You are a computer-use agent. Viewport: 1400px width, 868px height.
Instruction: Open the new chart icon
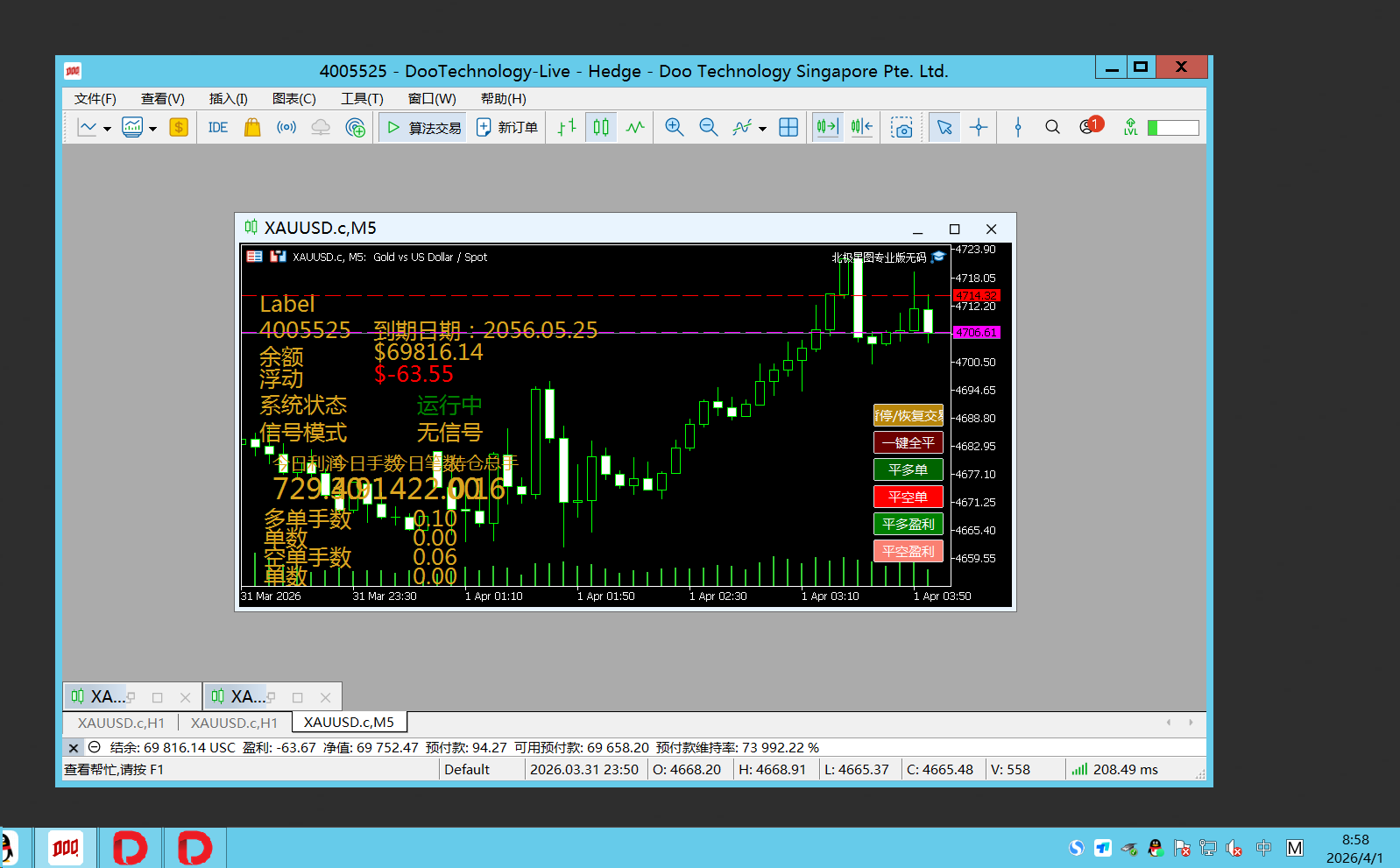pyautogui.click(x=88, y=128)
